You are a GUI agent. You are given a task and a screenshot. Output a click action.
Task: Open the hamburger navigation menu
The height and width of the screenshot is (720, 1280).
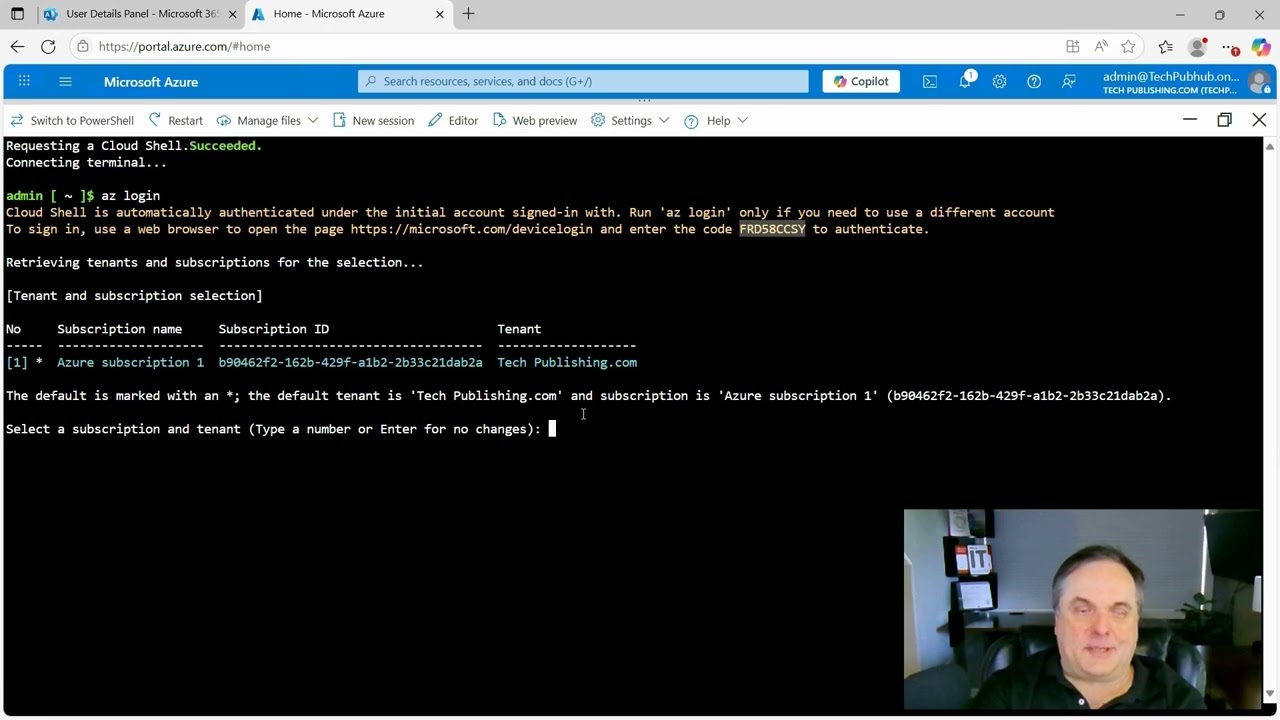tap(66, 81)
